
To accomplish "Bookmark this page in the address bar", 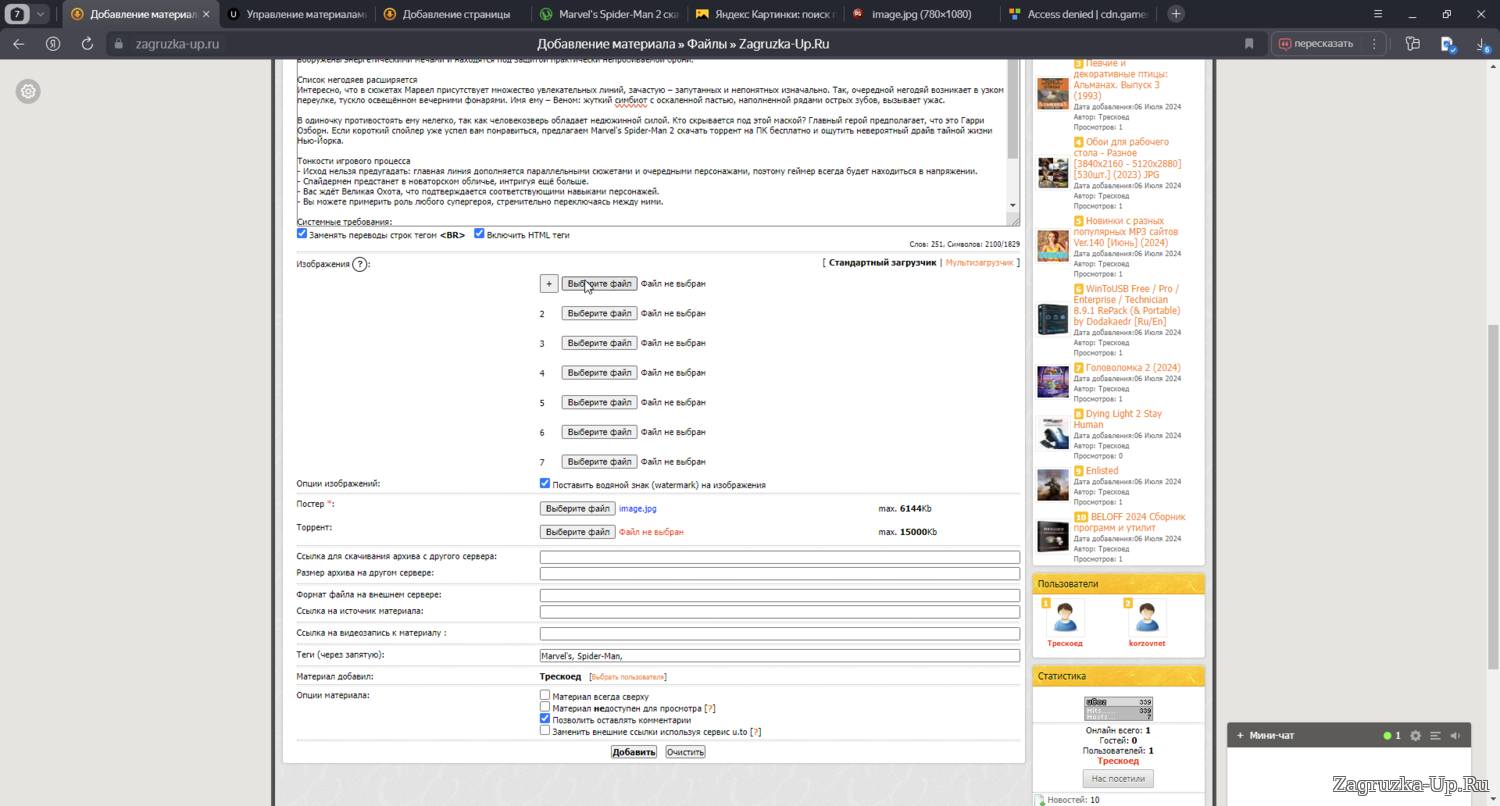I will 1249,44.
